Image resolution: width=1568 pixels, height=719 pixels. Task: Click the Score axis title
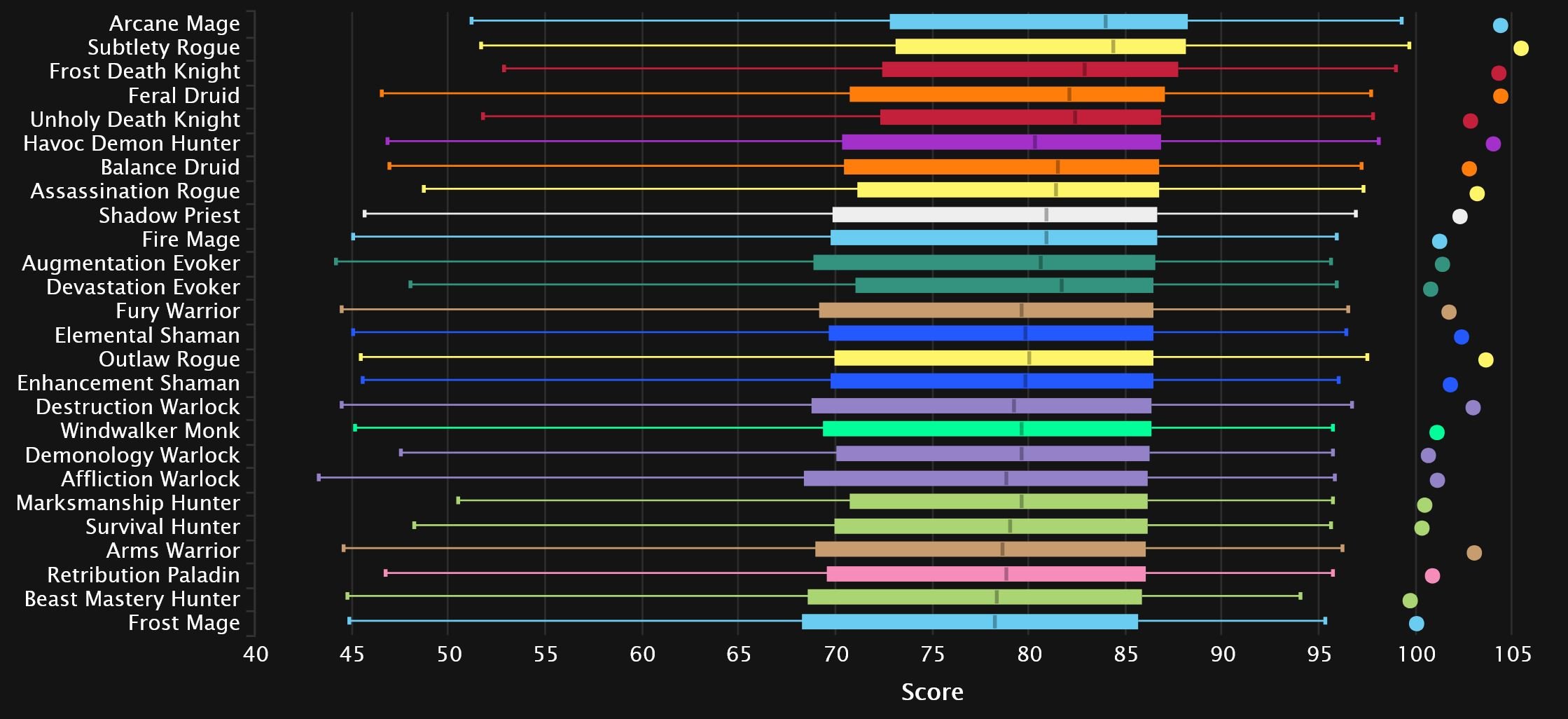(x=932, y=692)
